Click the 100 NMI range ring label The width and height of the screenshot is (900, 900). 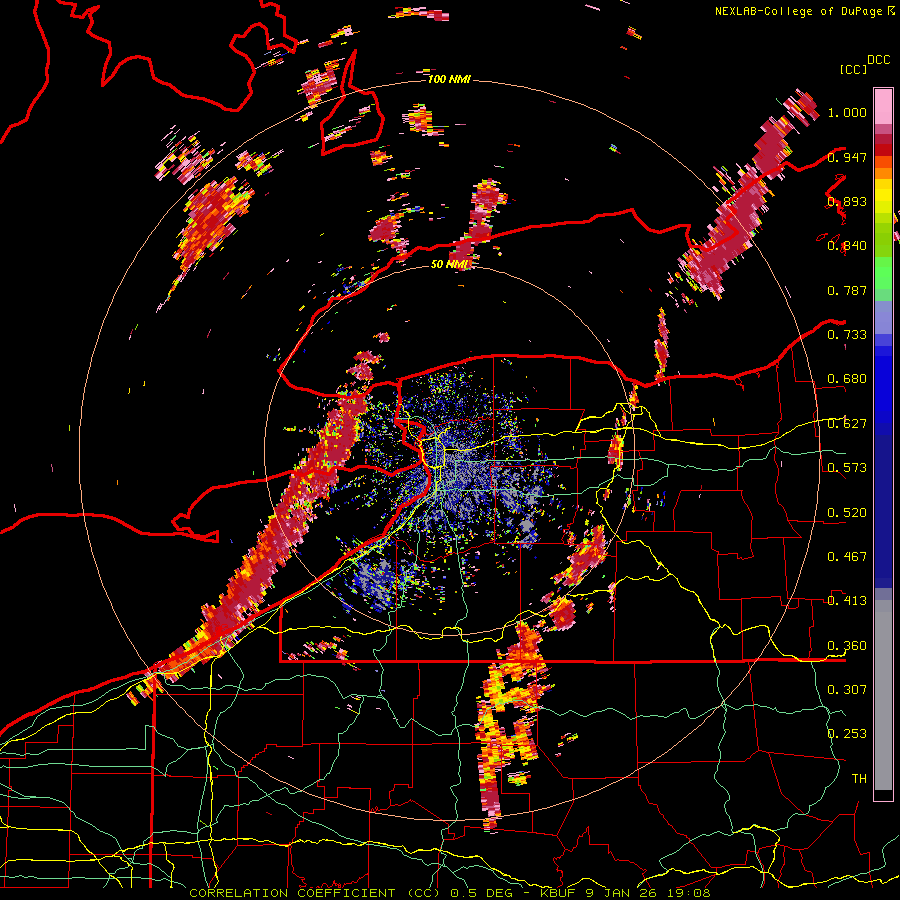[x=449, y=79]
